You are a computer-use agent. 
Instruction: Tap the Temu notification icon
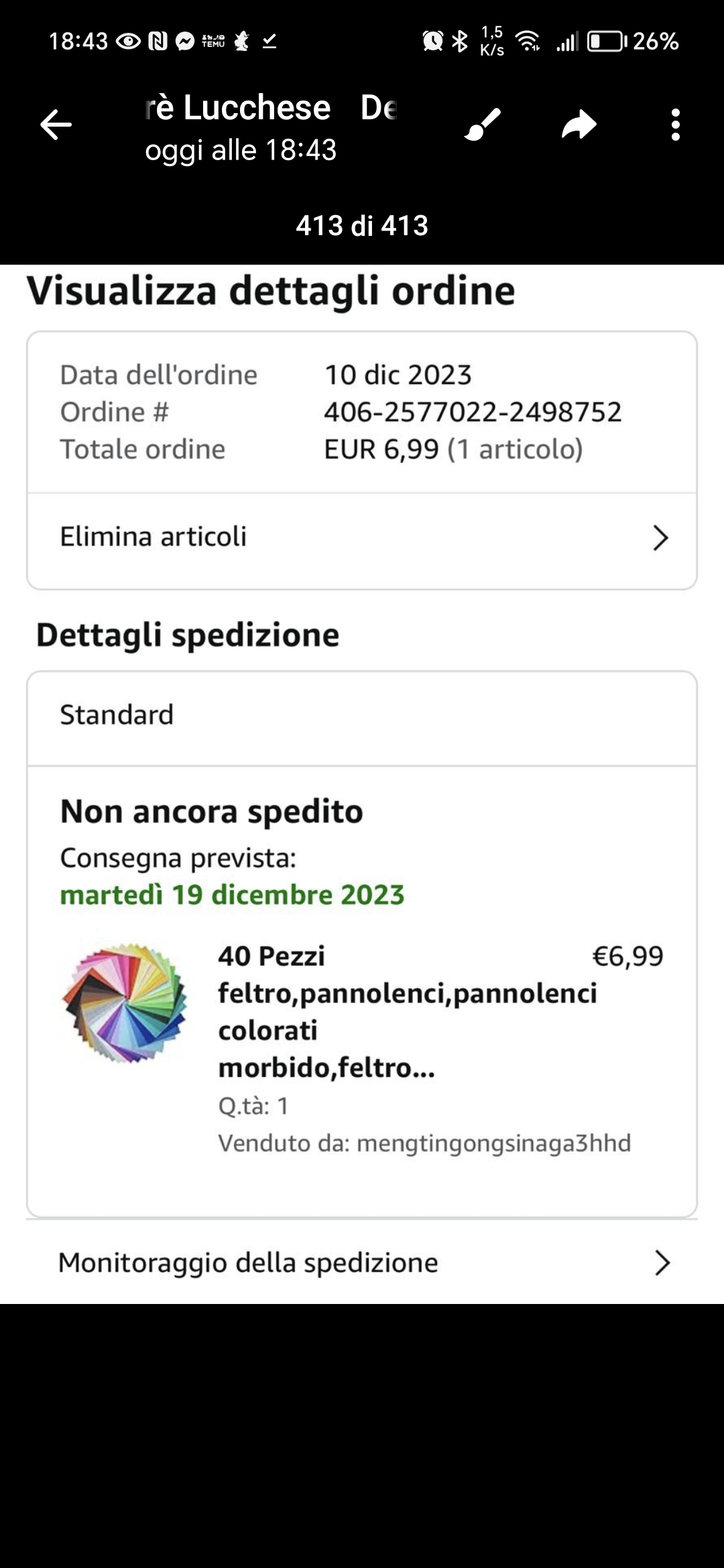coord(213,42)
